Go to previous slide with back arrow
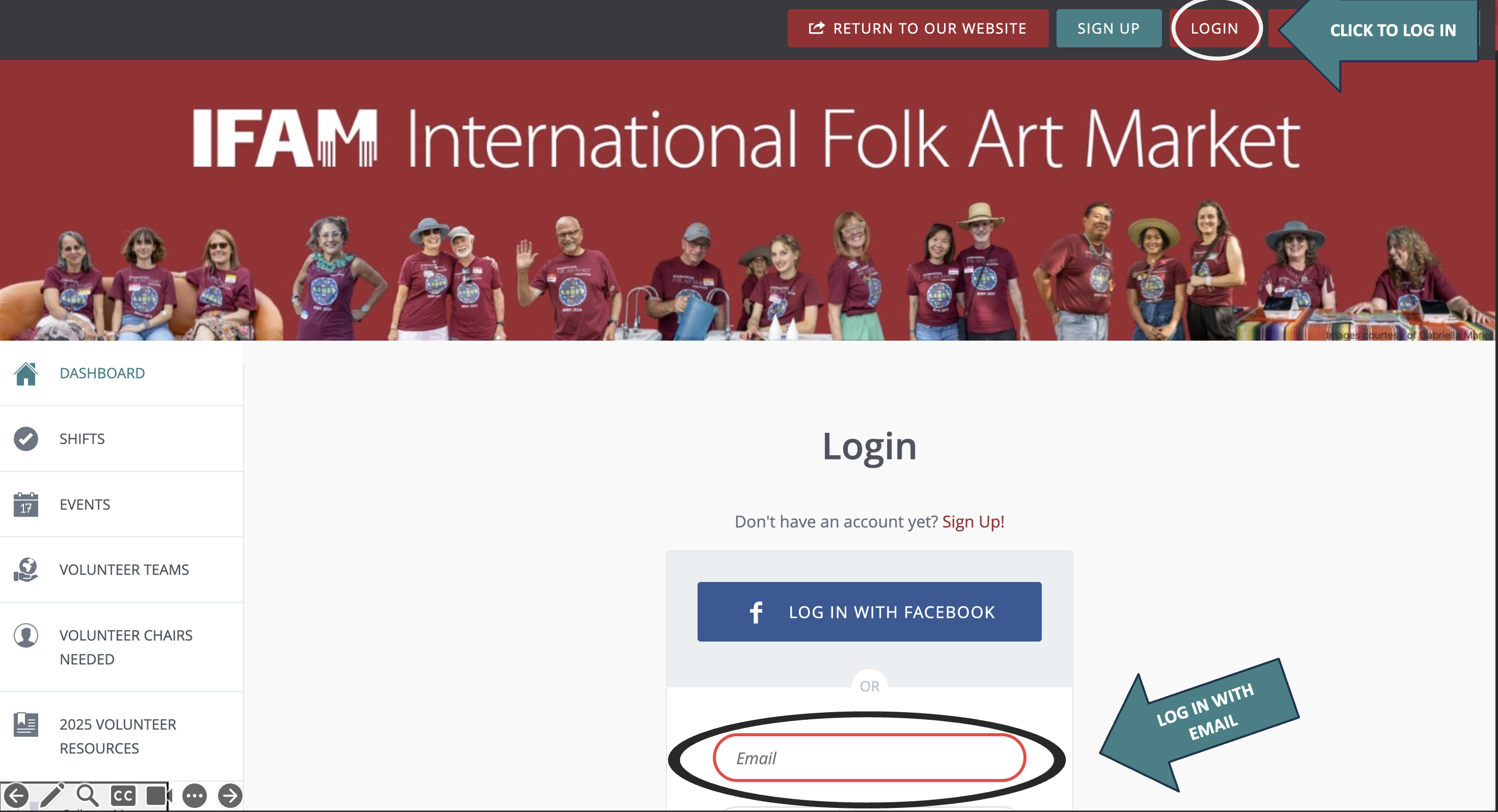1498x812 pixels. (x=16, y=795)
